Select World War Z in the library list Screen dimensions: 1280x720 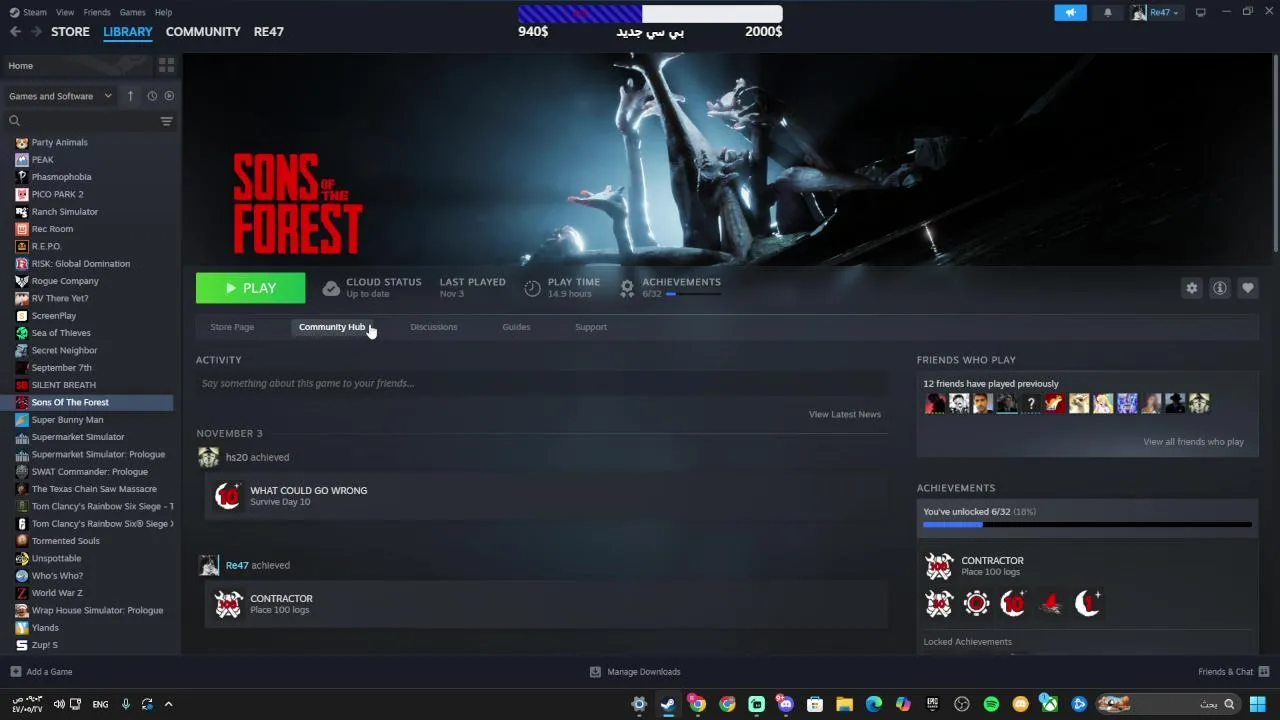coord(57,593)
